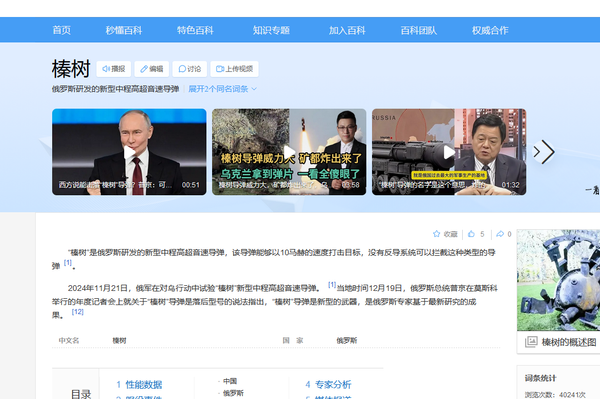
Task: Click the share arrow icon
Action: tap(500, 234)
